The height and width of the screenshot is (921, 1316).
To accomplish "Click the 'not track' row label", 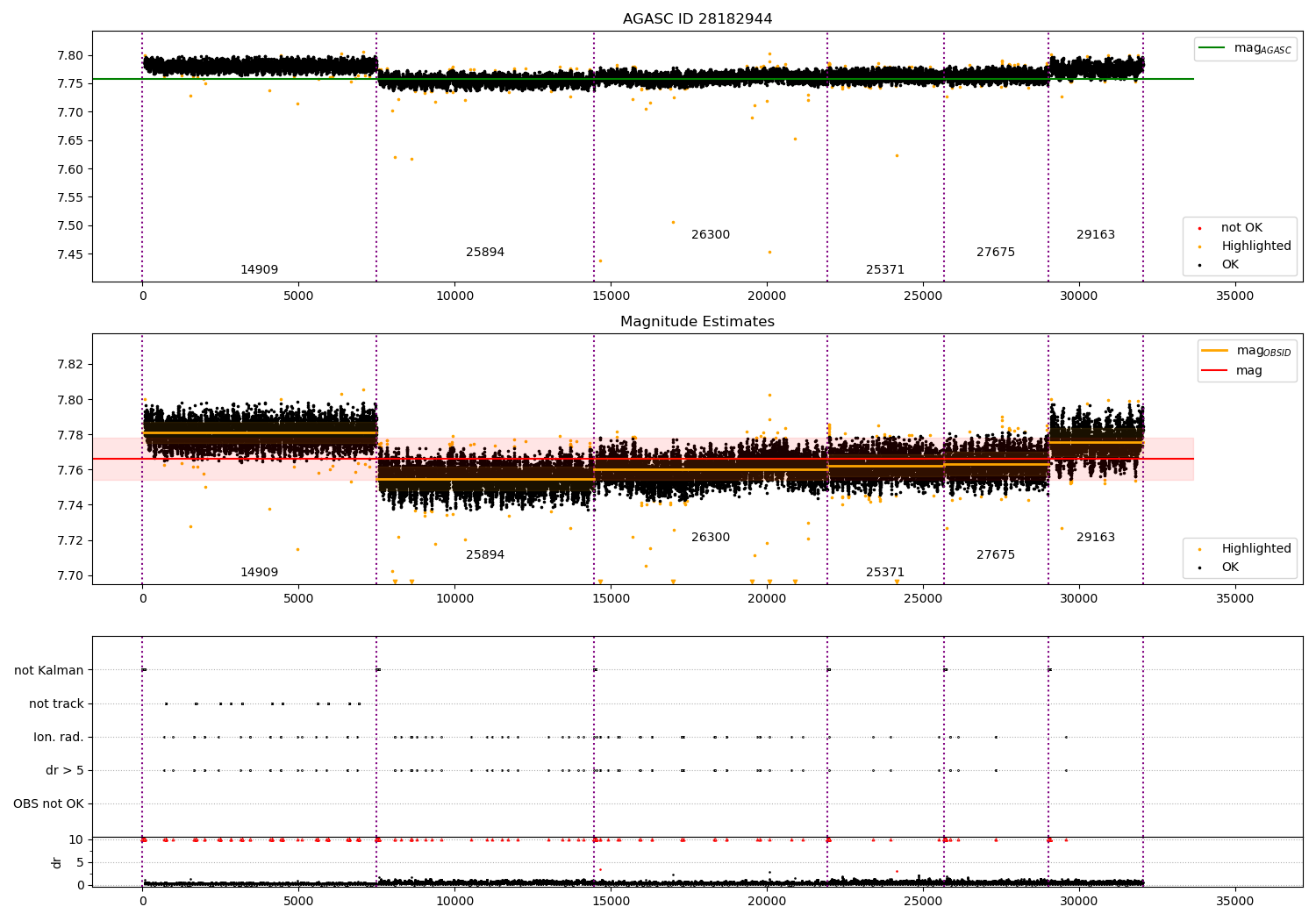I will pyautogui.click(x=56, y=703).
